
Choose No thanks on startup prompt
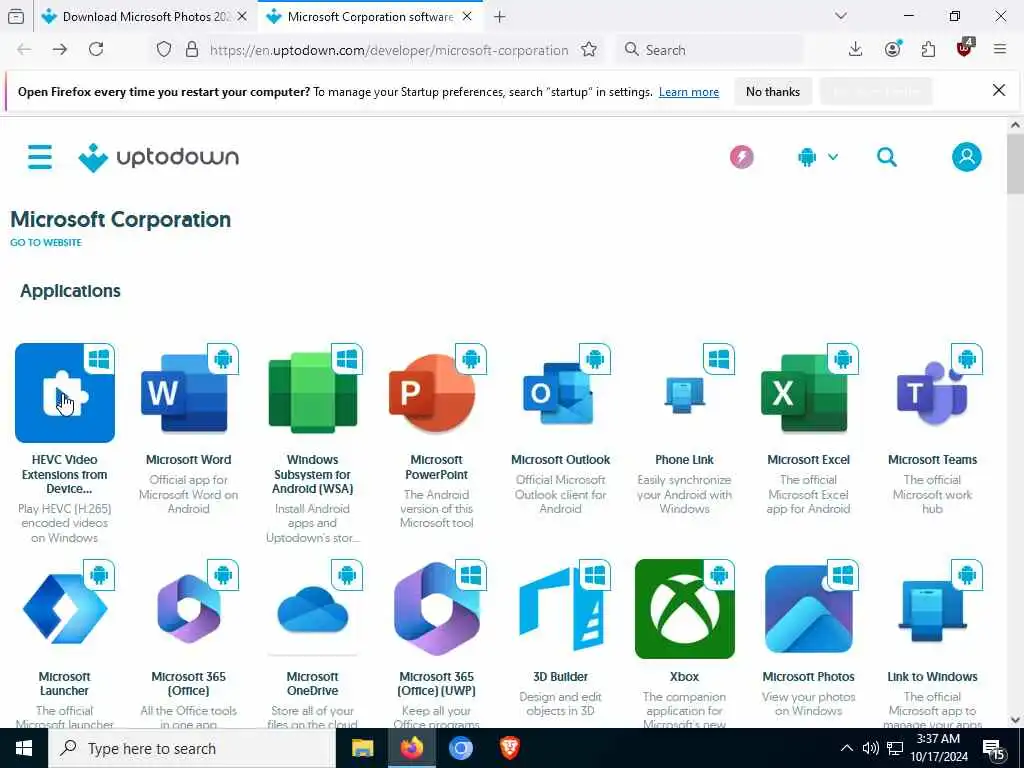coord(773,91)
